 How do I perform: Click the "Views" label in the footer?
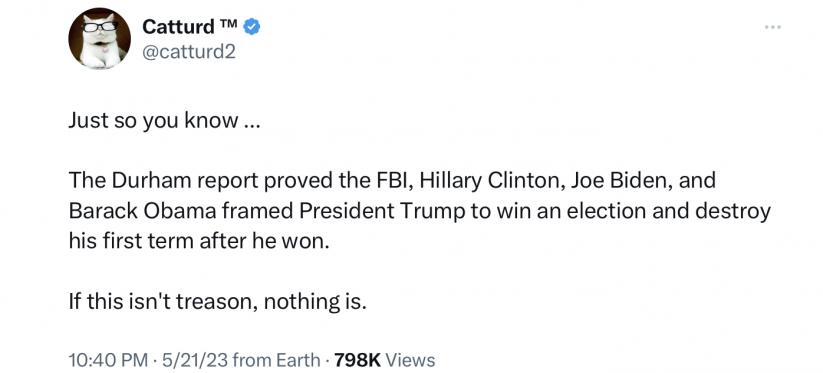click(x=410, y=360)
